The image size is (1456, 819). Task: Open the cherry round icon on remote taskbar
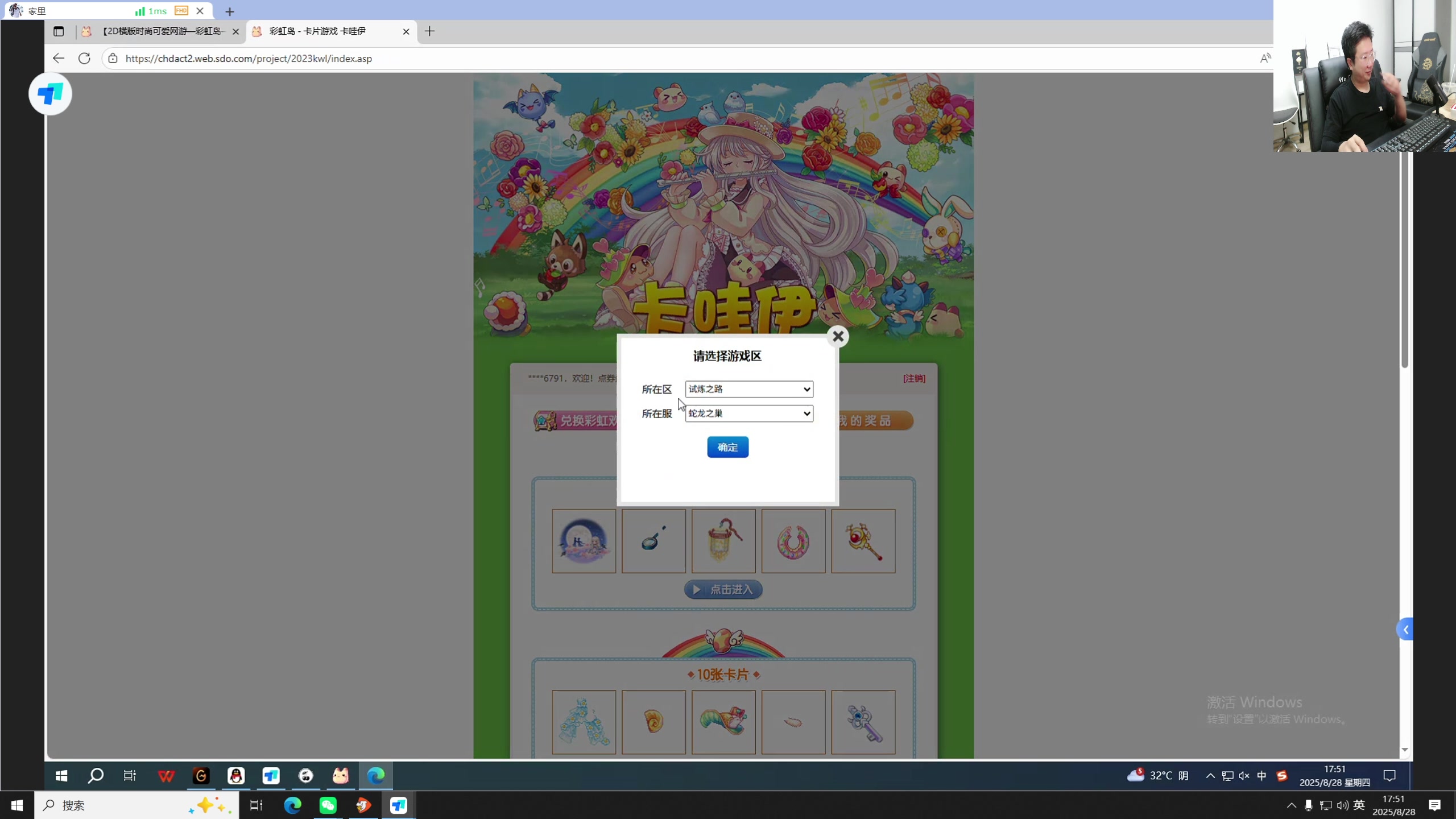pos(306,776)
